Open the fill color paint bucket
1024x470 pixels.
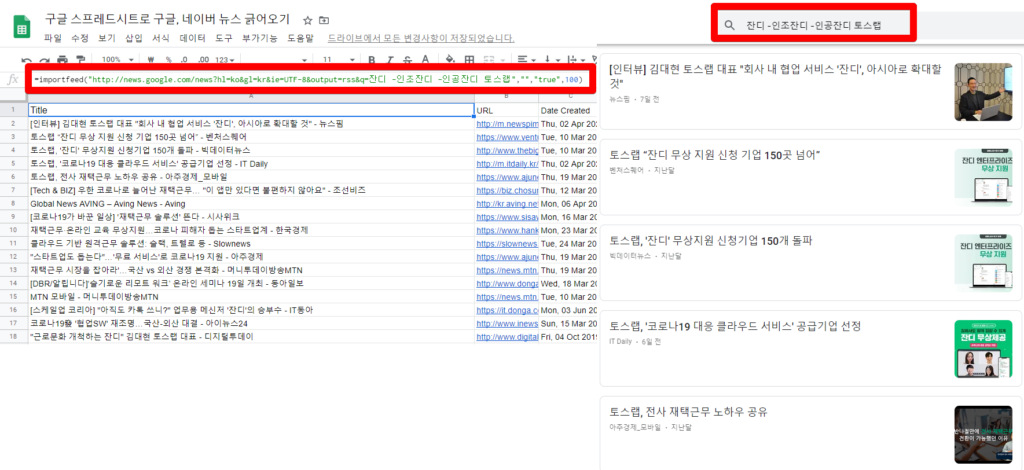click(x=451, y=59)
